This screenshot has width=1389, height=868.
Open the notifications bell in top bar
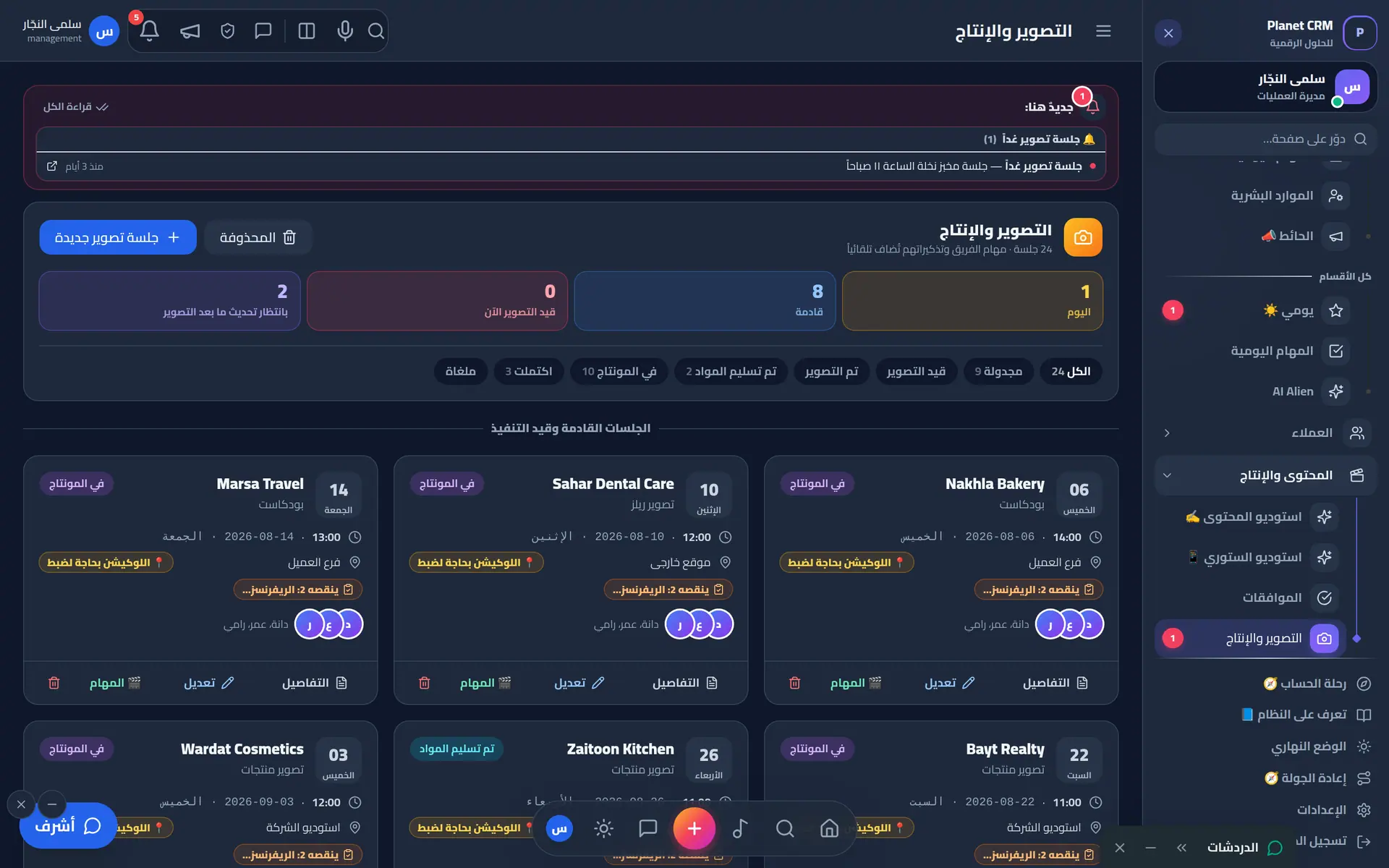click(150, 31)
